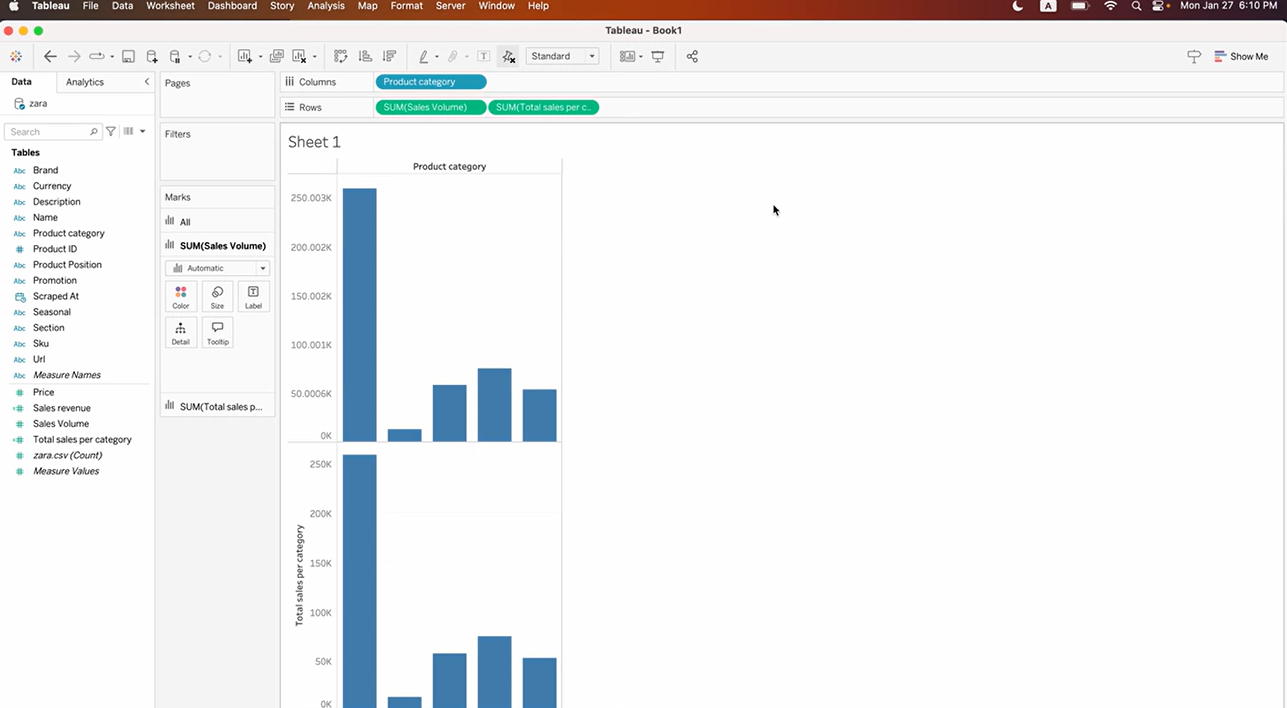Viewport: 1287px width, 708px height.
Task: Click the Show/Hide Cards icon
Action: pyautogui.click(x=627, y=57)
